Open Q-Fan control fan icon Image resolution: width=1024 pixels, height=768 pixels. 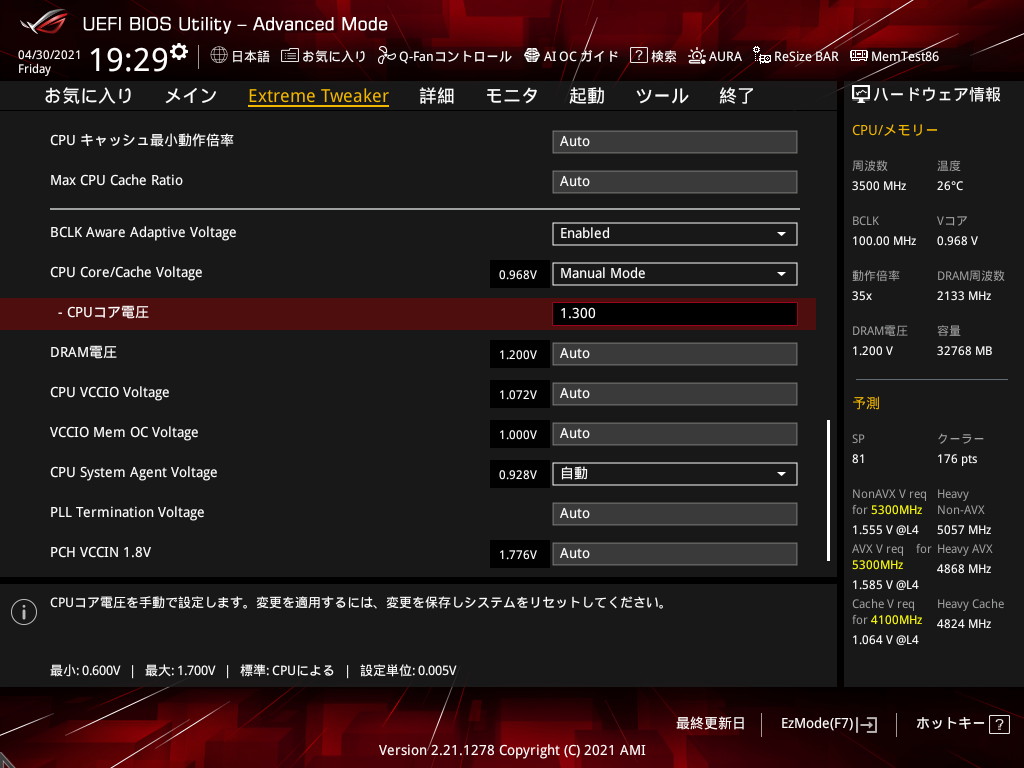tap(387, 56)
